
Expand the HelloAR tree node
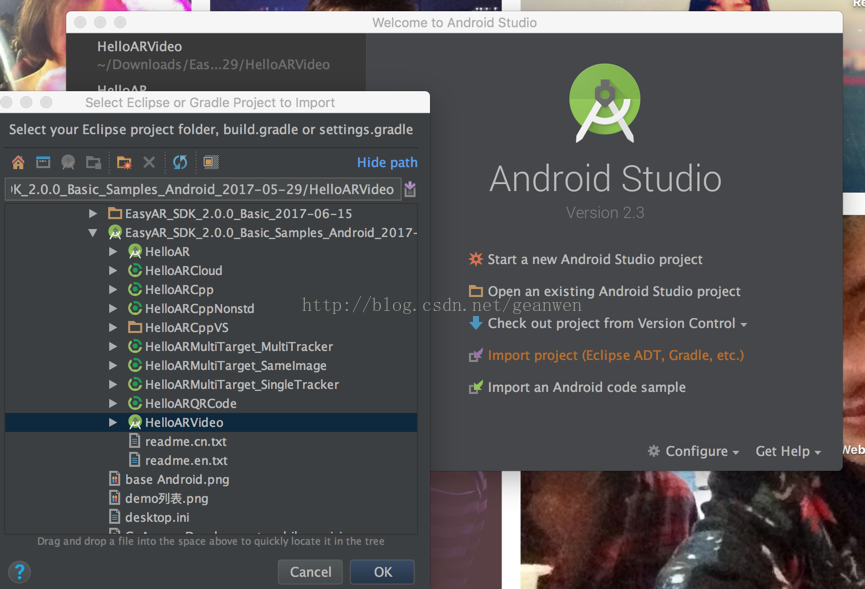(x=113, y=251)
